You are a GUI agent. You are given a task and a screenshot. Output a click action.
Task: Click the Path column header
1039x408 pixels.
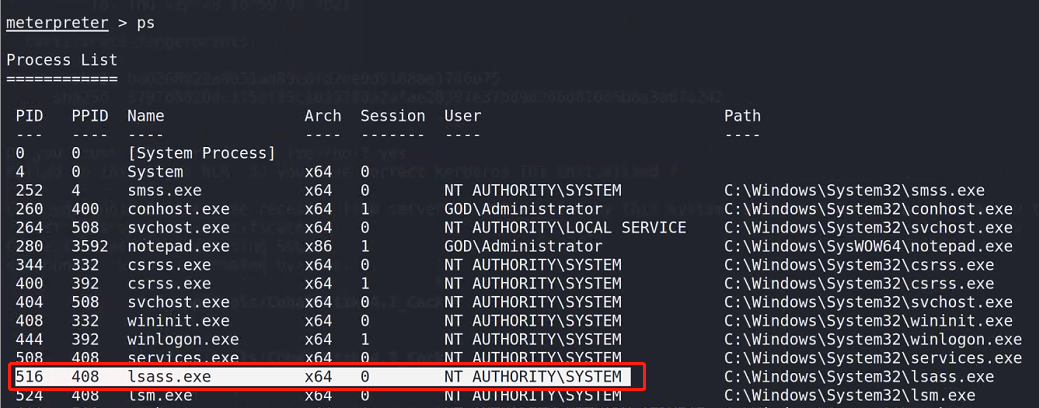742,116
